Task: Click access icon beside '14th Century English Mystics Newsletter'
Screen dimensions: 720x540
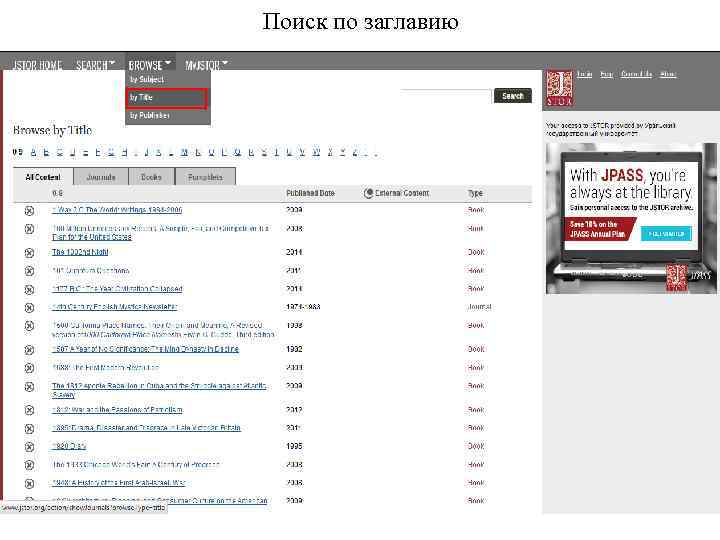Action: (29, 307)
